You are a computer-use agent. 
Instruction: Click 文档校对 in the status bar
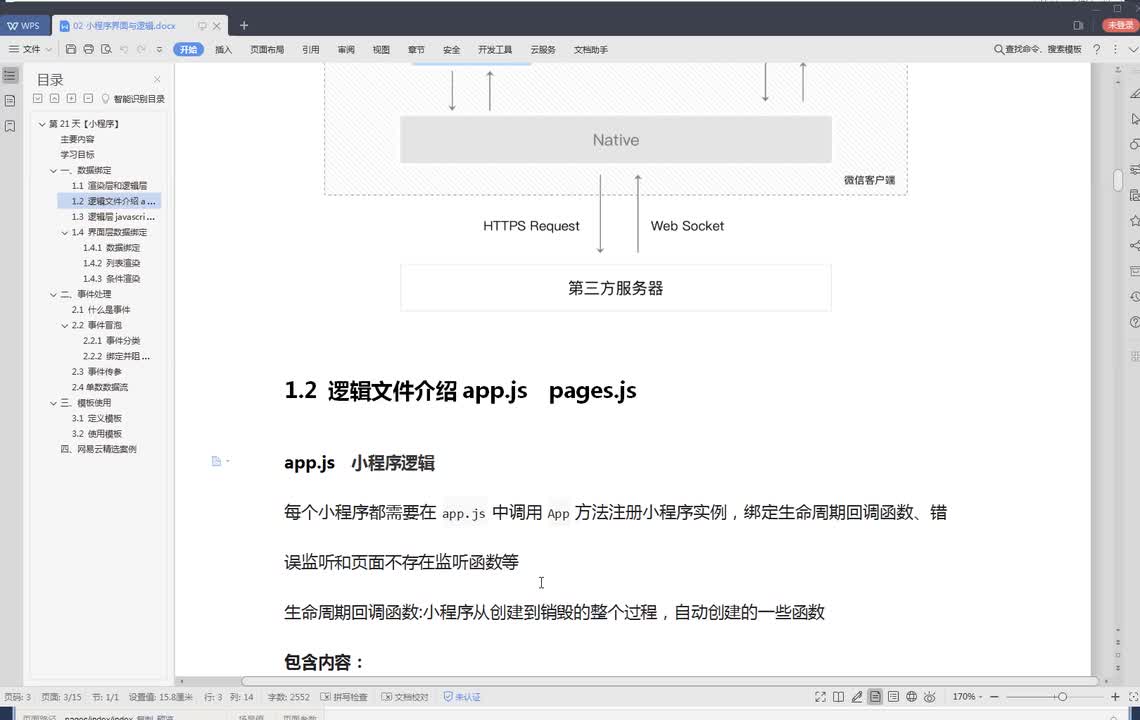(405, 697)
